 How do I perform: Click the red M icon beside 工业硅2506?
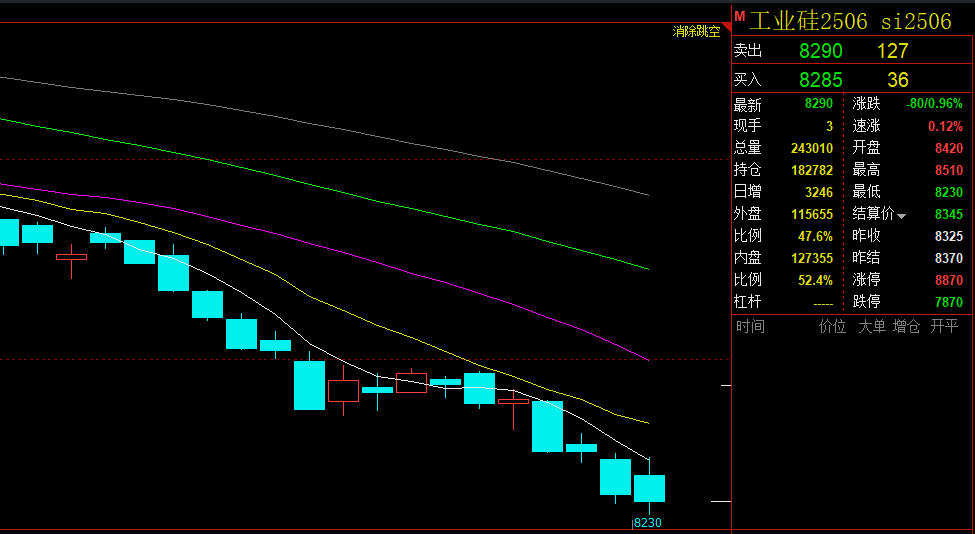click(739, 16)
